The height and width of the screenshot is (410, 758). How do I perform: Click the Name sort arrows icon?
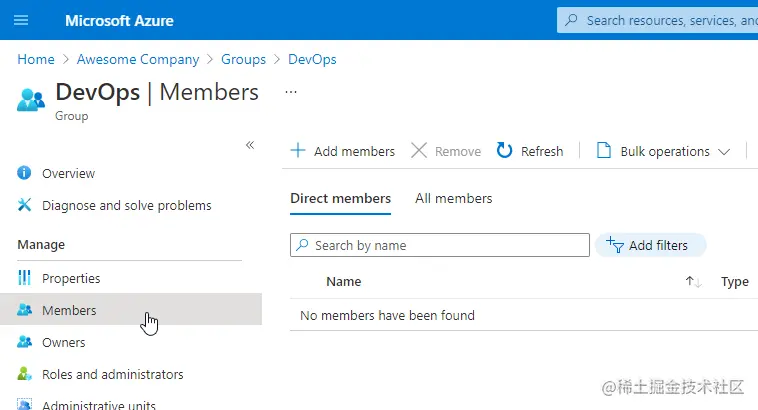point(693,281)
